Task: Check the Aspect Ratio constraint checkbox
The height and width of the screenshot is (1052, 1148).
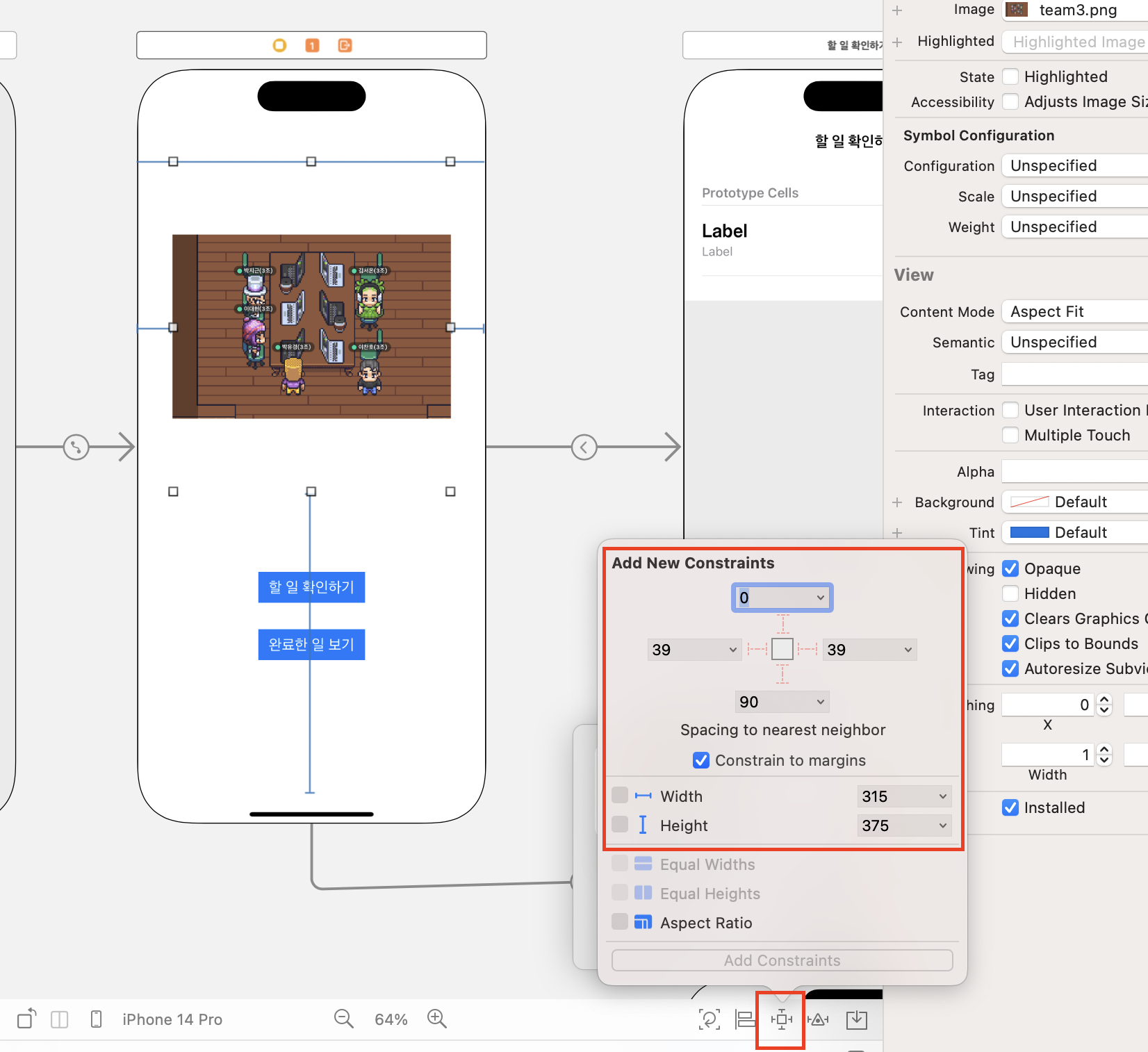Action: [620, 921]
